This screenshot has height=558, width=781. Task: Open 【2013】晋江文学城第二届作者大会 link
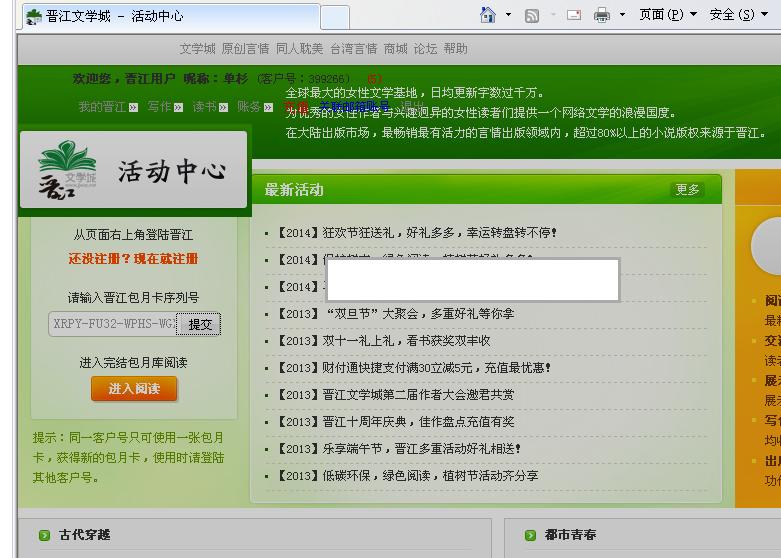tap(393, 395)
